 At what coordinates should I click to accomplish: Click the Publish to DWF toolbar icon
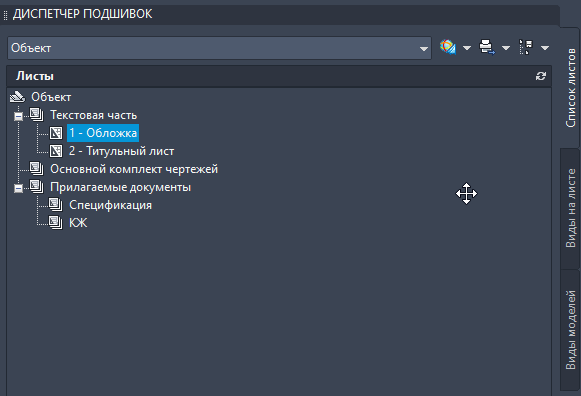448,47
